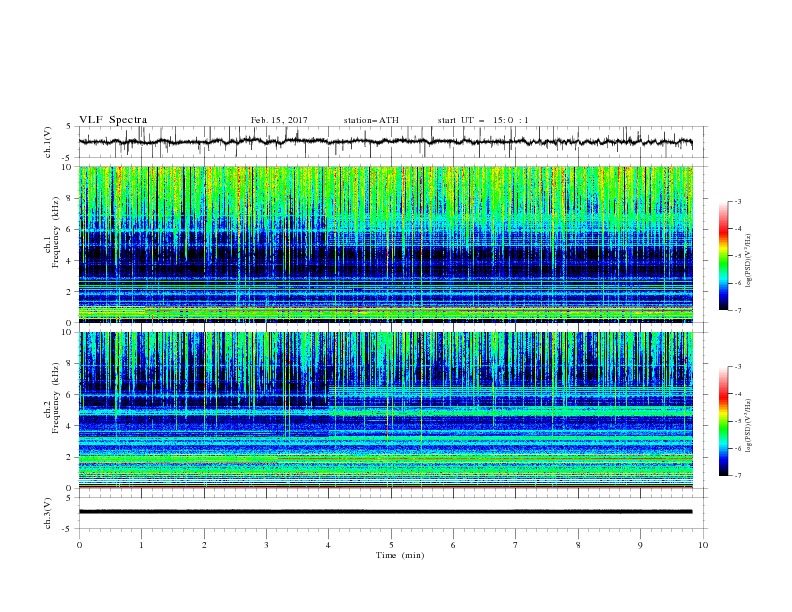This screenshot has height=612, width=792.
Task: Click the ch.2 spectrogram color bar
Action: [x=723, y=421]
